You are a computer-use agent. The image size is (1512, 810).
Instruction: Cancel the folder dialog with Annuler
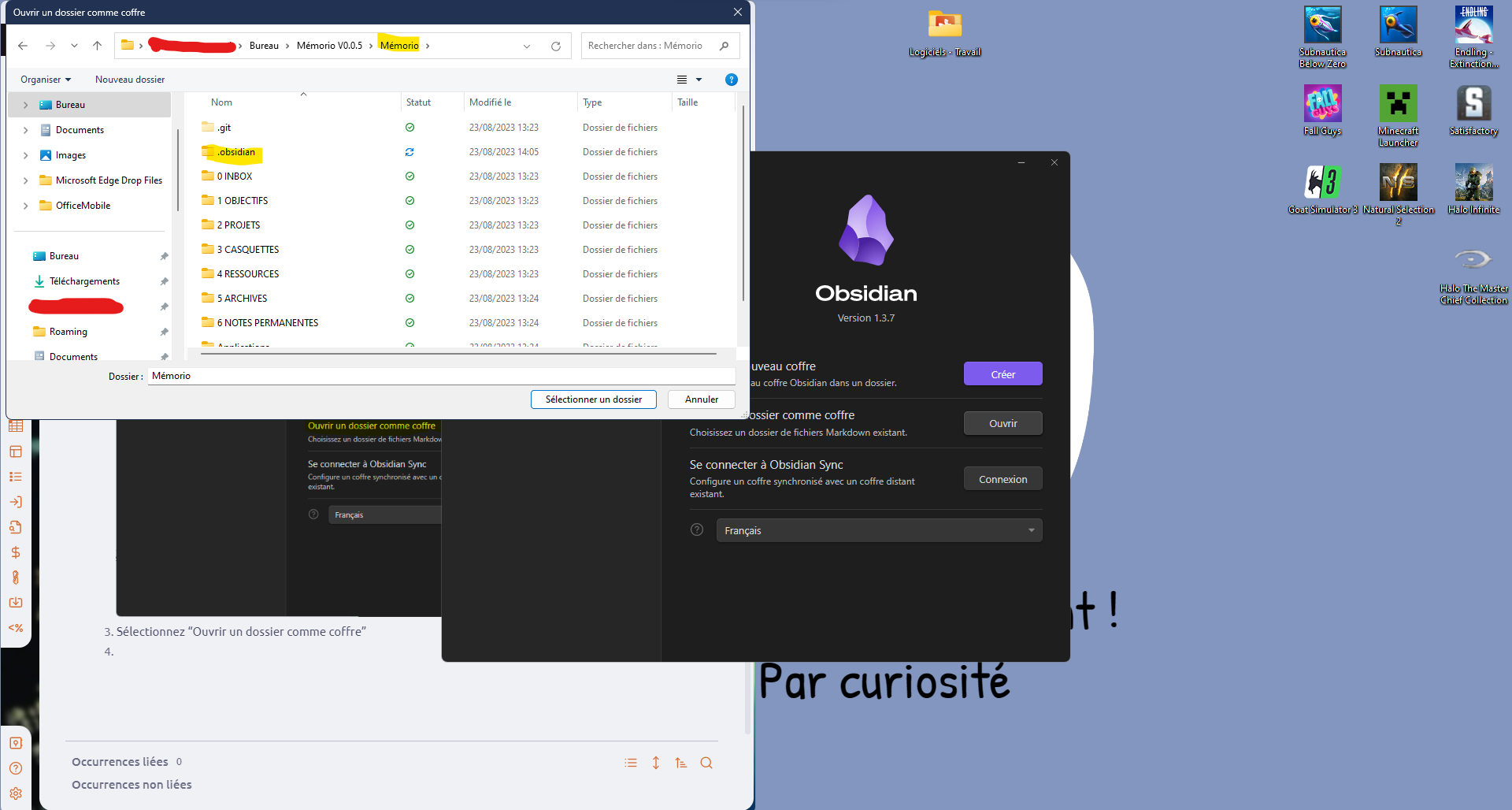[702, 399]
